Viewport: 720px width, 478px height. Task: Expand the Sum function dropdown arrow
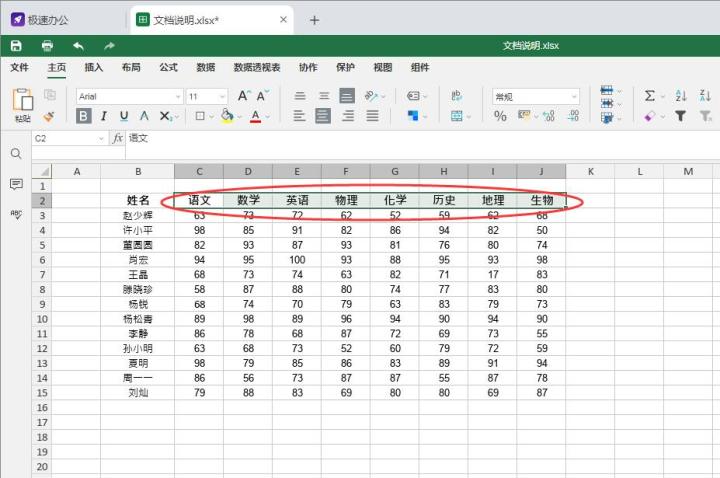[663, 96]
